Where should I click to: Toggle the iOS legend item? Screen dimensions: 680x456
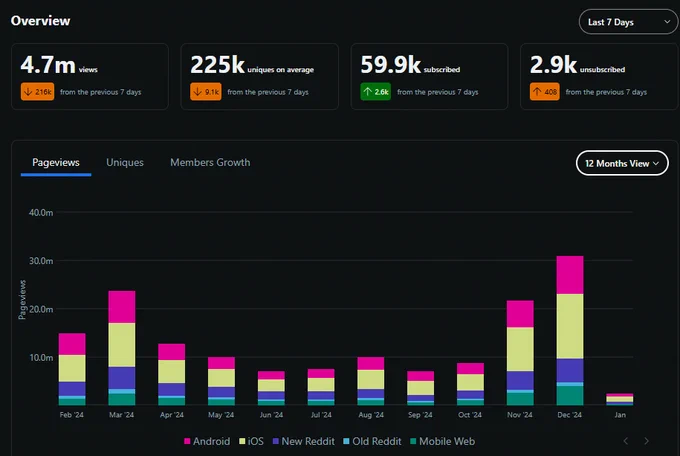pos(251,441)
